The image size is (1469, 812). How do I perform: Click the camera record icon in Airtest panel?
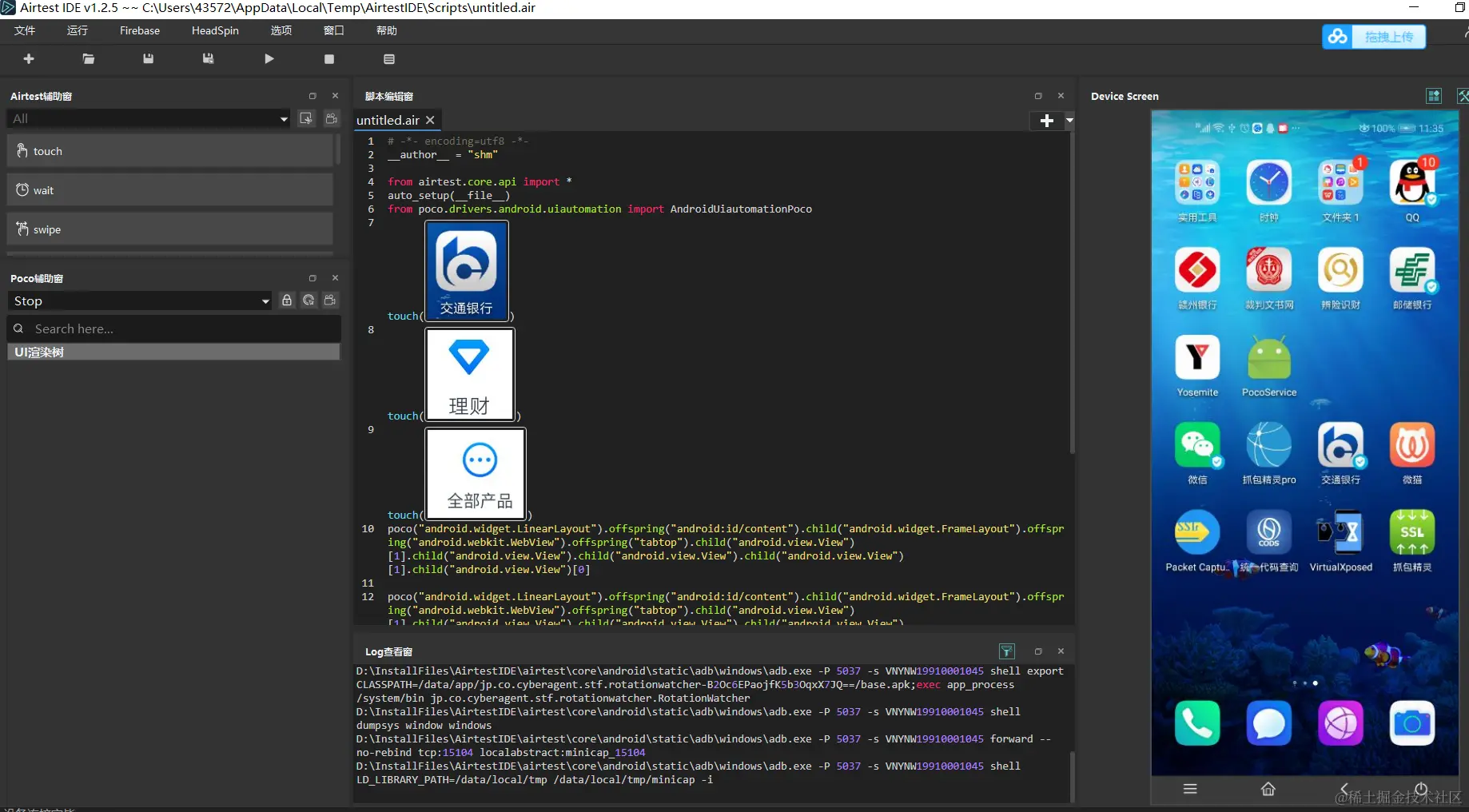click(332, 118)
